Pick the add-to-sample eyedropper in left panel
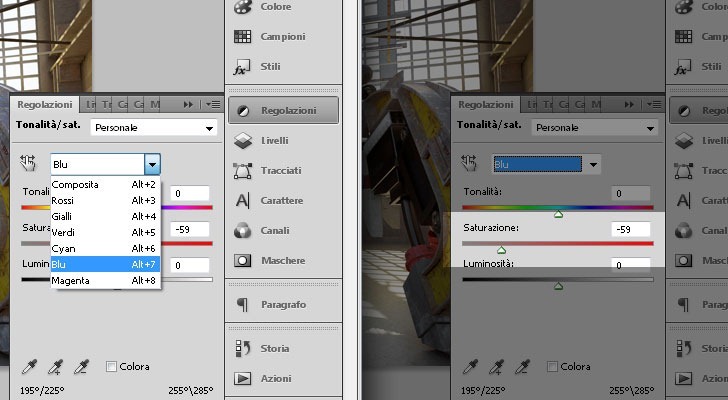Viewport: 728px width, 400px height. coord(55,367)
